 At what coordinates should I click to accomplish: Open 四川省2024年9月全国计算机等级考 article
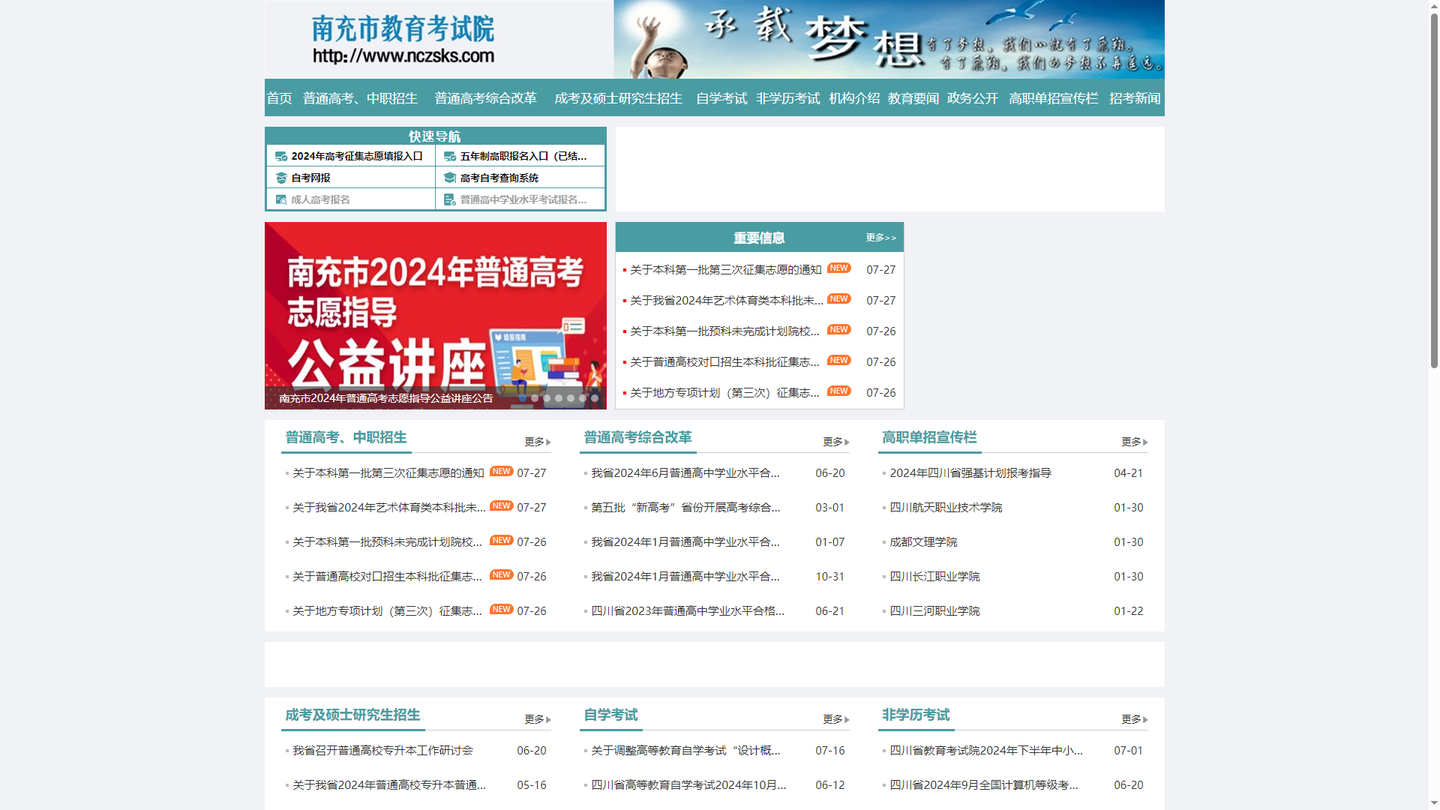tap(984, 785)
